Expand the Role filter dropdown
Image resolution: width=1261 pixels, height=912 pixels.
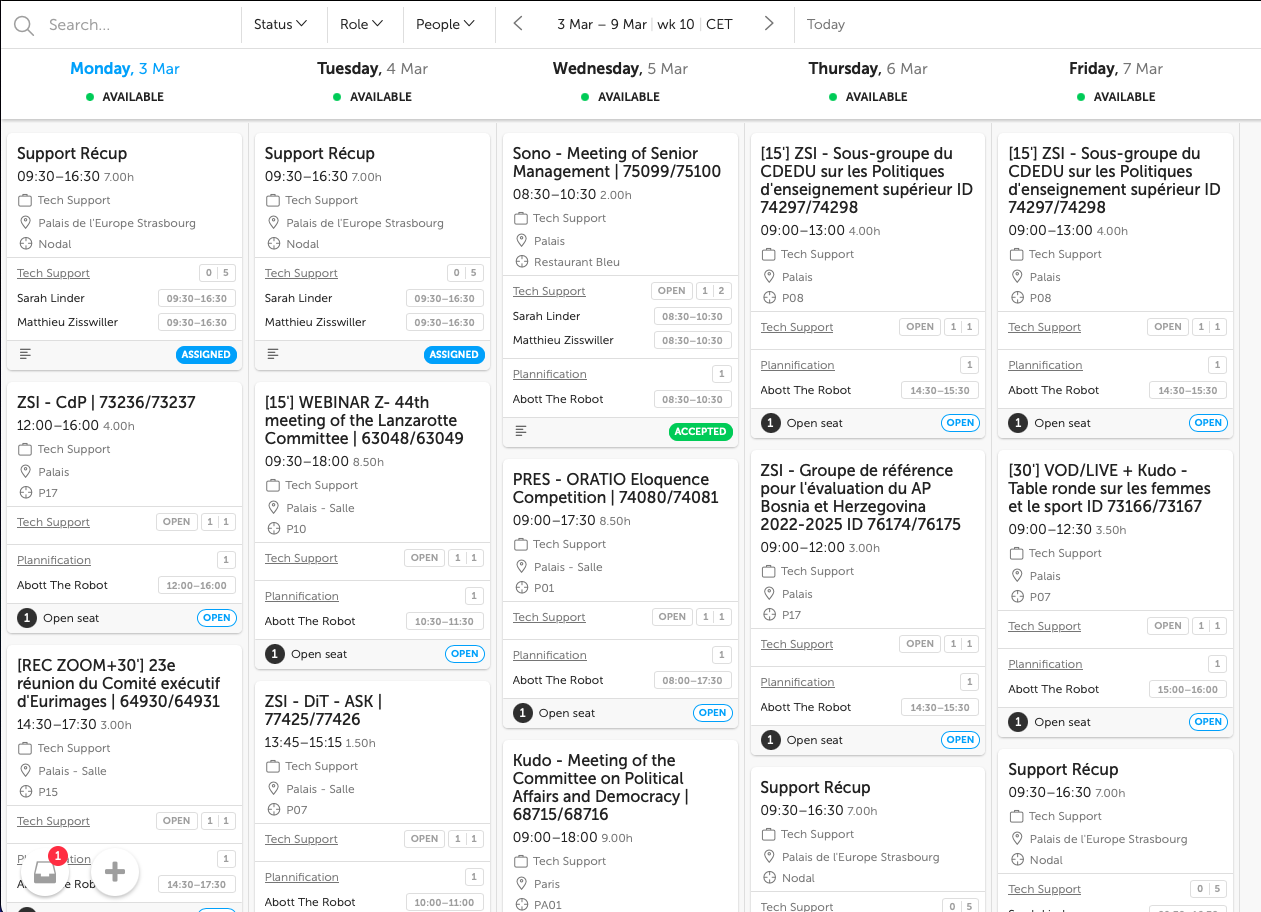tap(361, 24)
